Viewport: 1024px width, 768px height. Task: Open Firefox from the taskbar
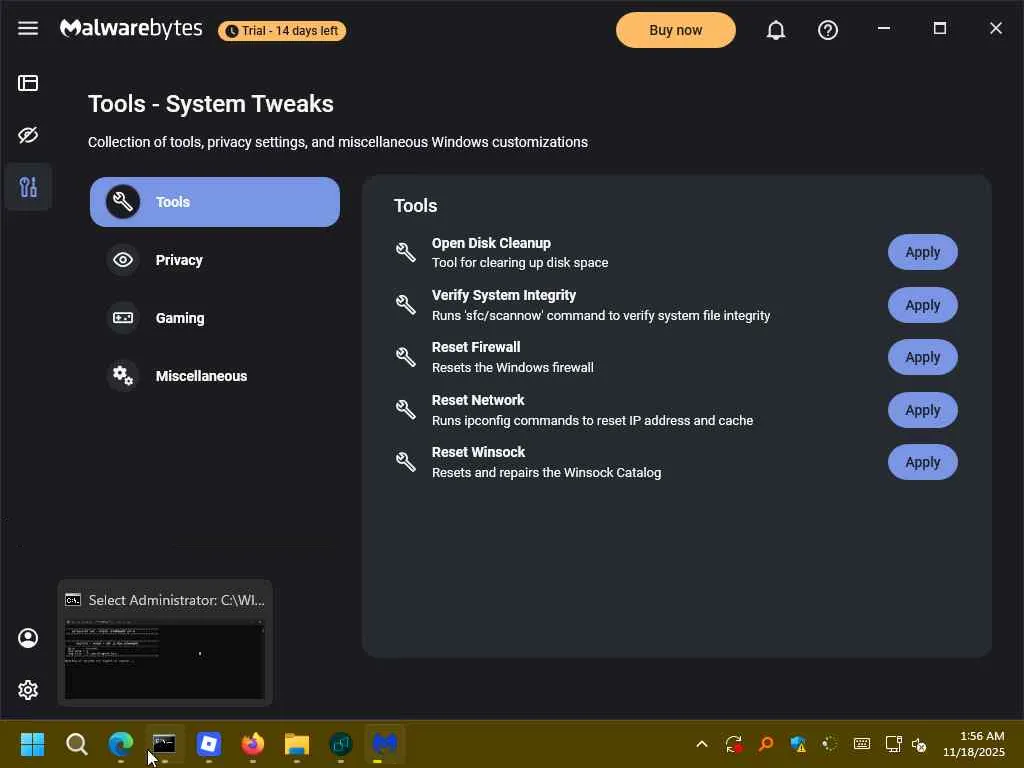click(x=253, y=744)
